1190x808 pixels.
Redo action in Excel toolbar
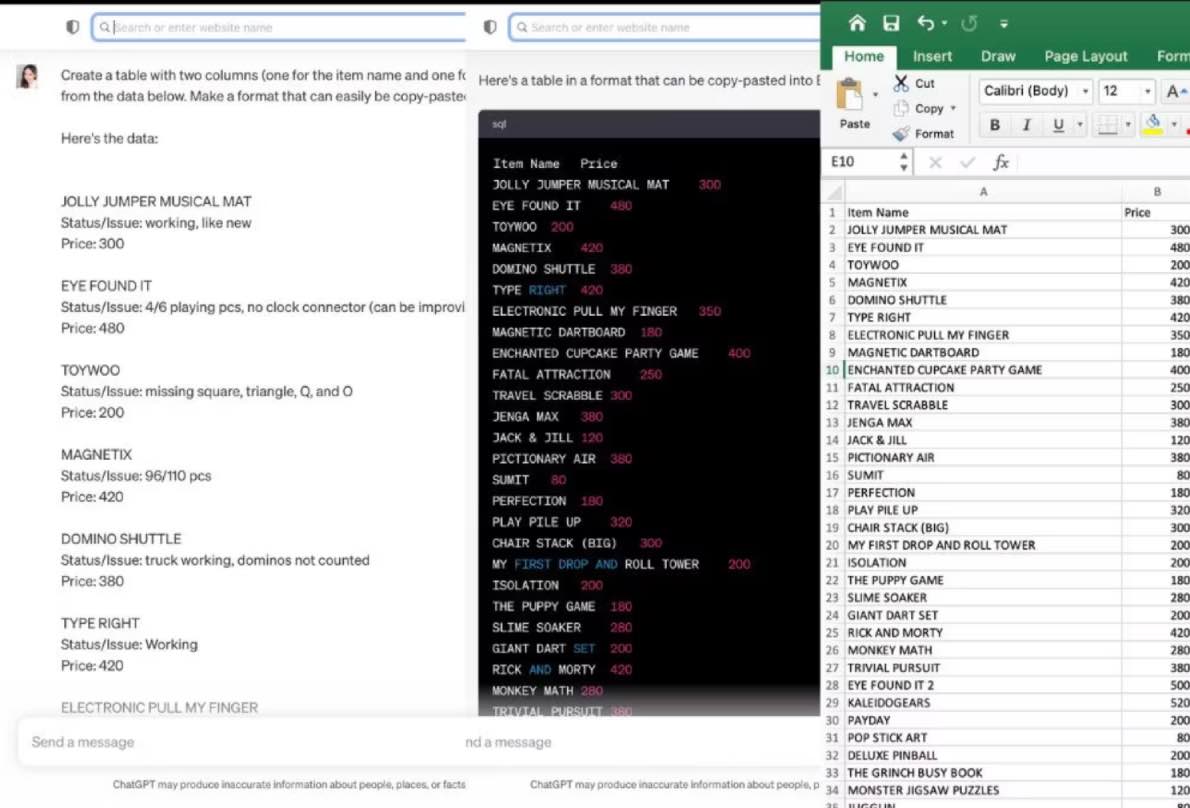point(969,24)
